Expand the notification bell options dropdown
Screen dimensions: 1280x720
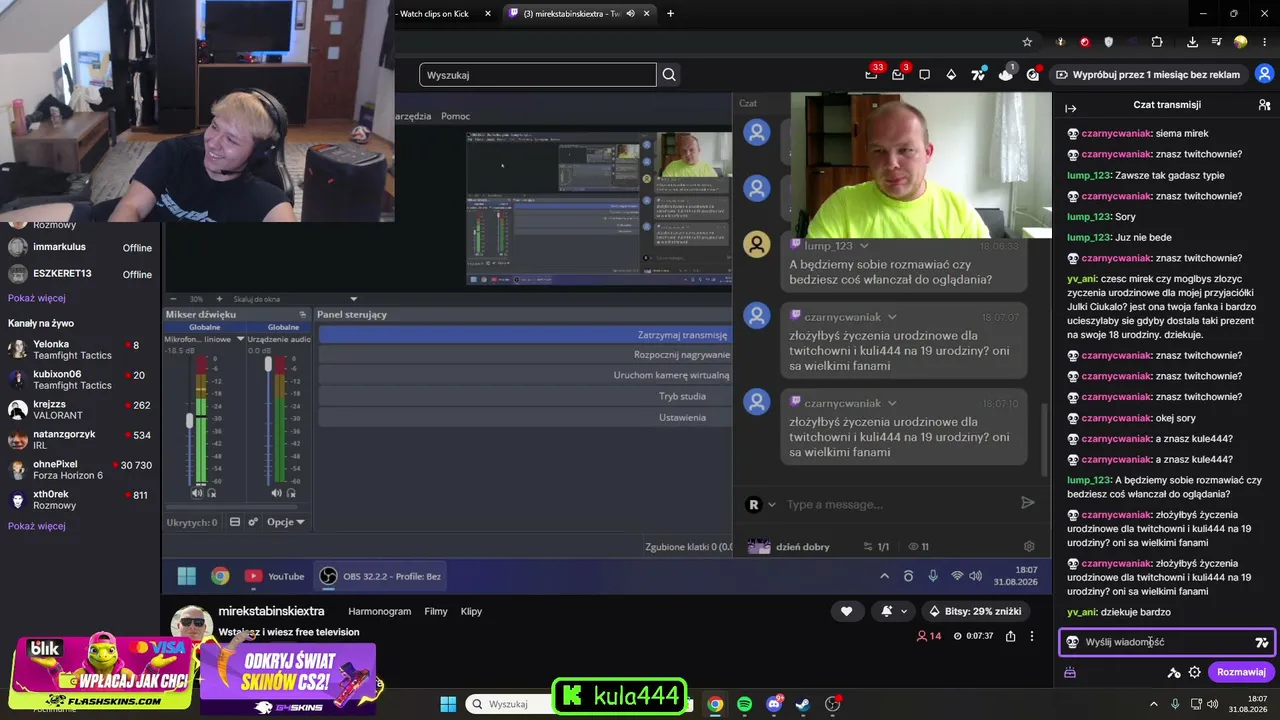904,611
